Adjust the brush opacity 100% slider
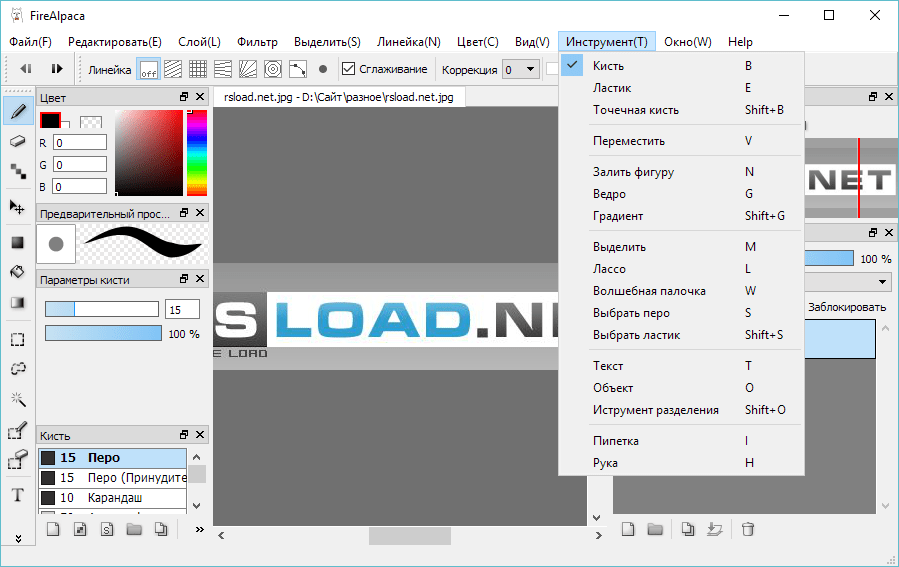The image size is (899, 567). click(x=103, y=333)
